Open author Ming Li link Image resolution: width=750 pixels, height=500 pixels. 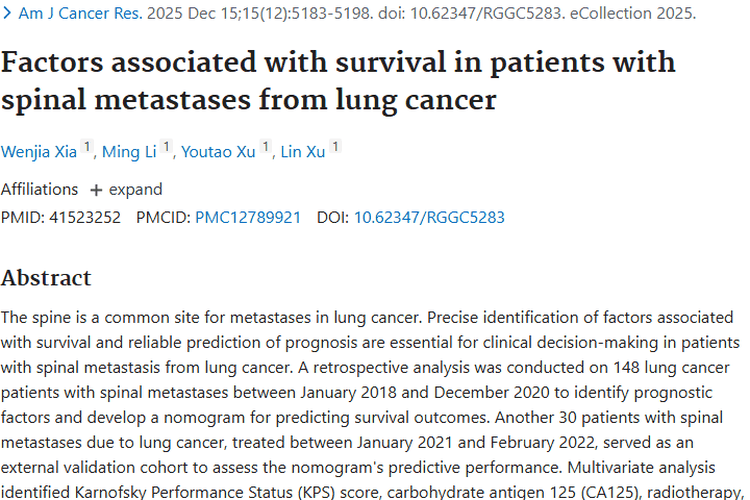coord(129,152)
